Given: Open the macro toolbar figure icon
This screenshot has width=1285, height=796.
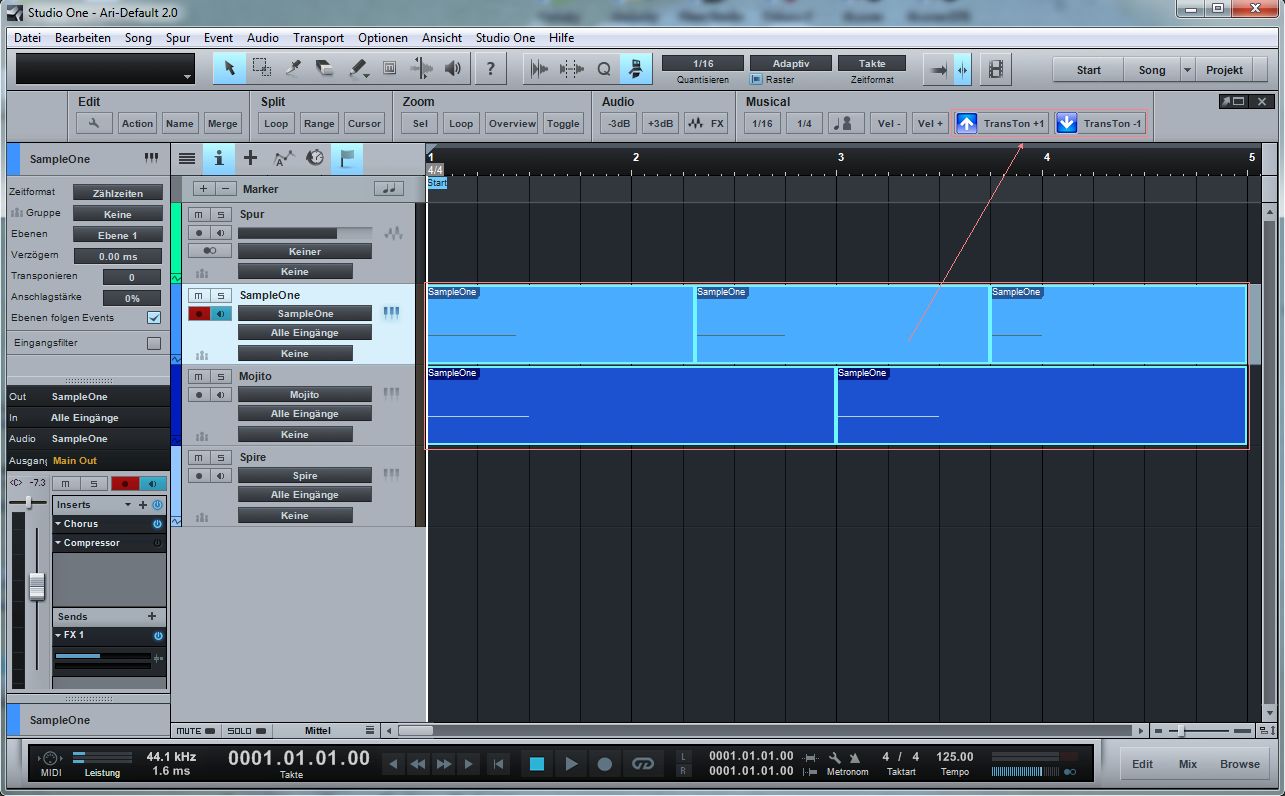Looking at the screenshot, I should click(636, 68).
